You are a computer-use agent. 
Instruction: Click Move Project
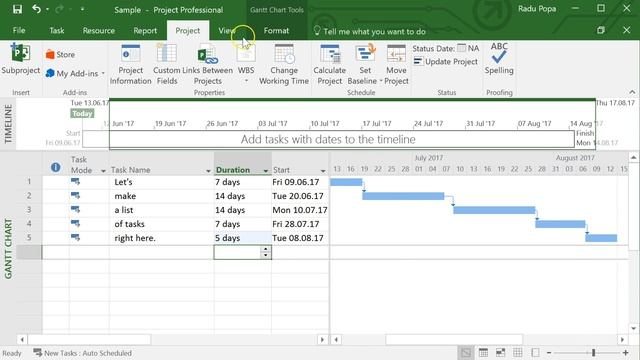coord(396,64)
